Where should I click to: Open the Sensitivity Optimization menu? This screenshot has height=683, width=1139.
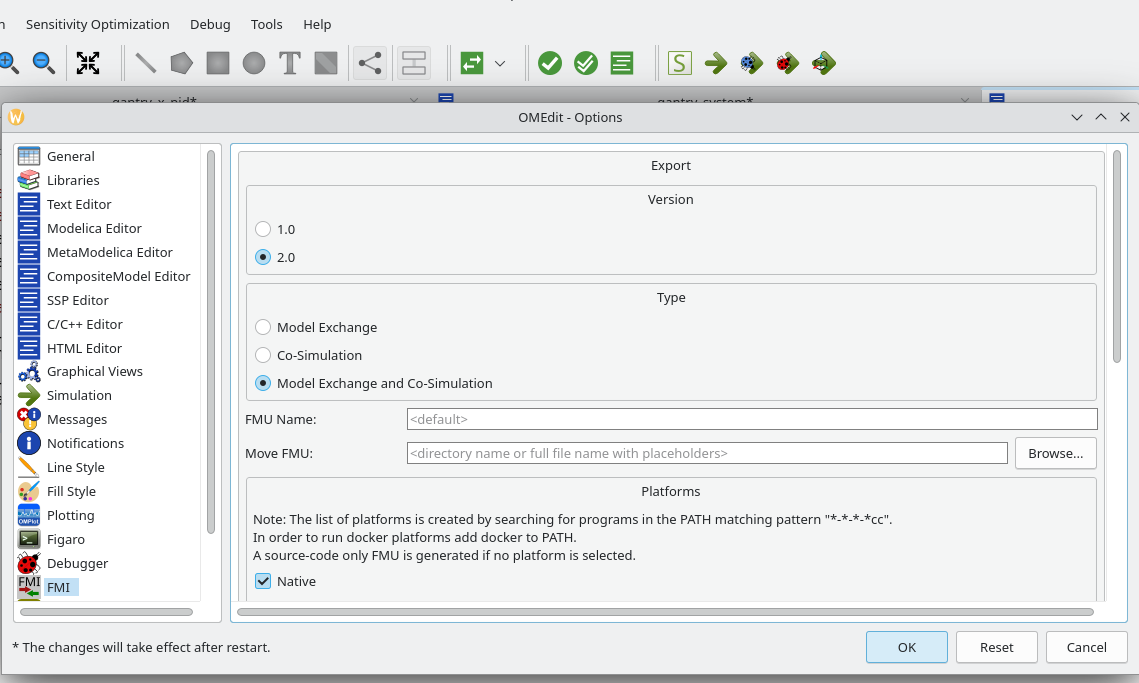97,24
